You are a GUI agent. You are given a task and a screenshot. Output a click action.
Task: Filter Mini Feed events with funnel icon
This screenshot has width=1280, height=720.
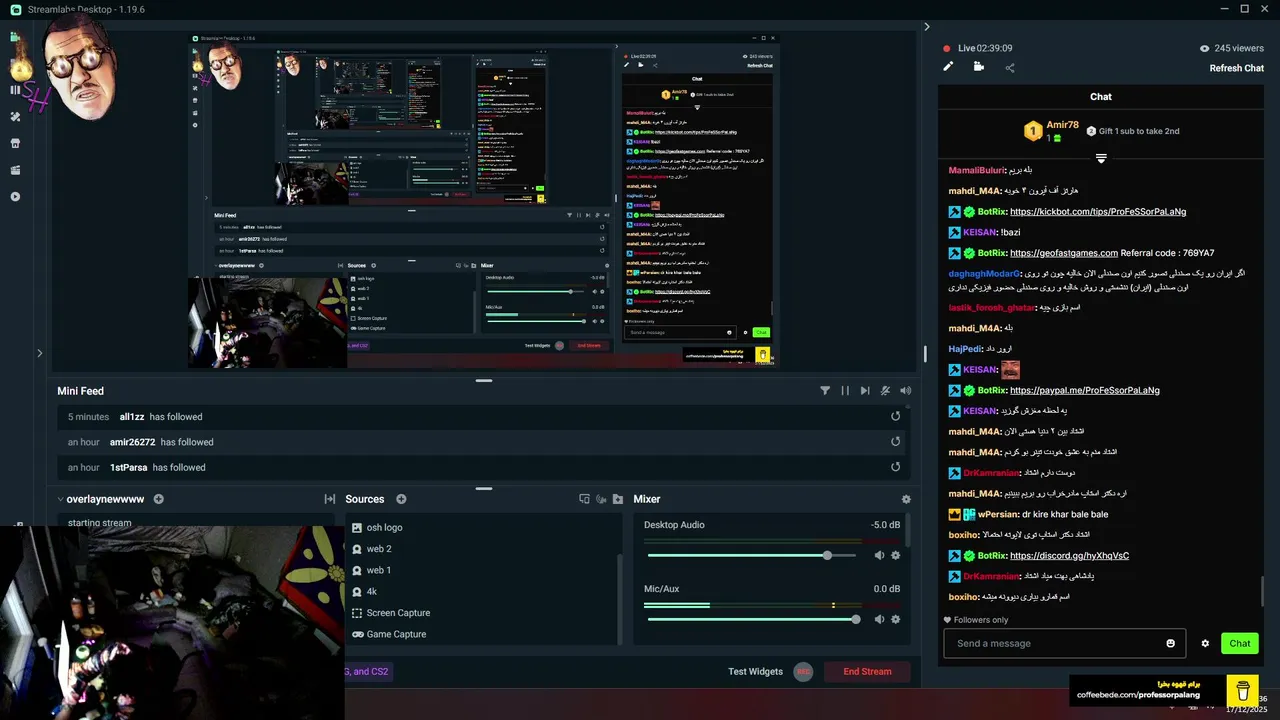(825, 391)
